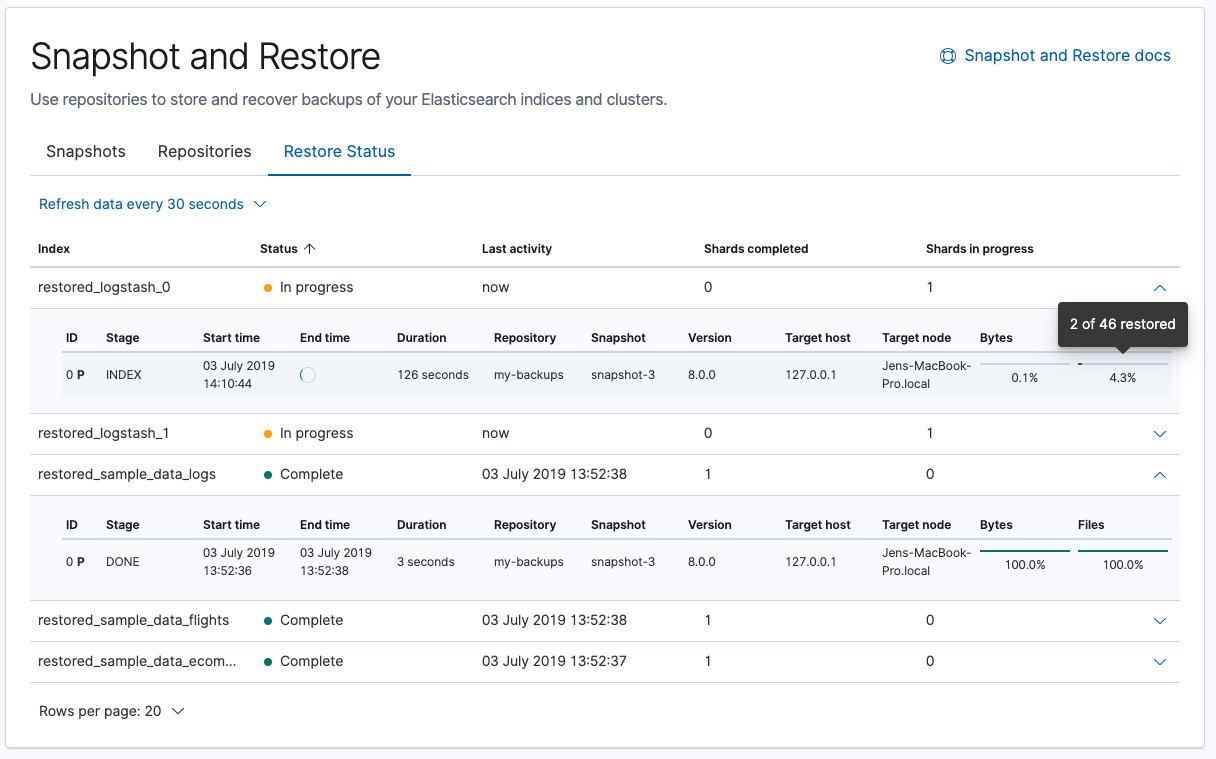Click the ascending sort arrow on Status column
The width and height of the screenshot is (1216, 759).
coord(310,248)
